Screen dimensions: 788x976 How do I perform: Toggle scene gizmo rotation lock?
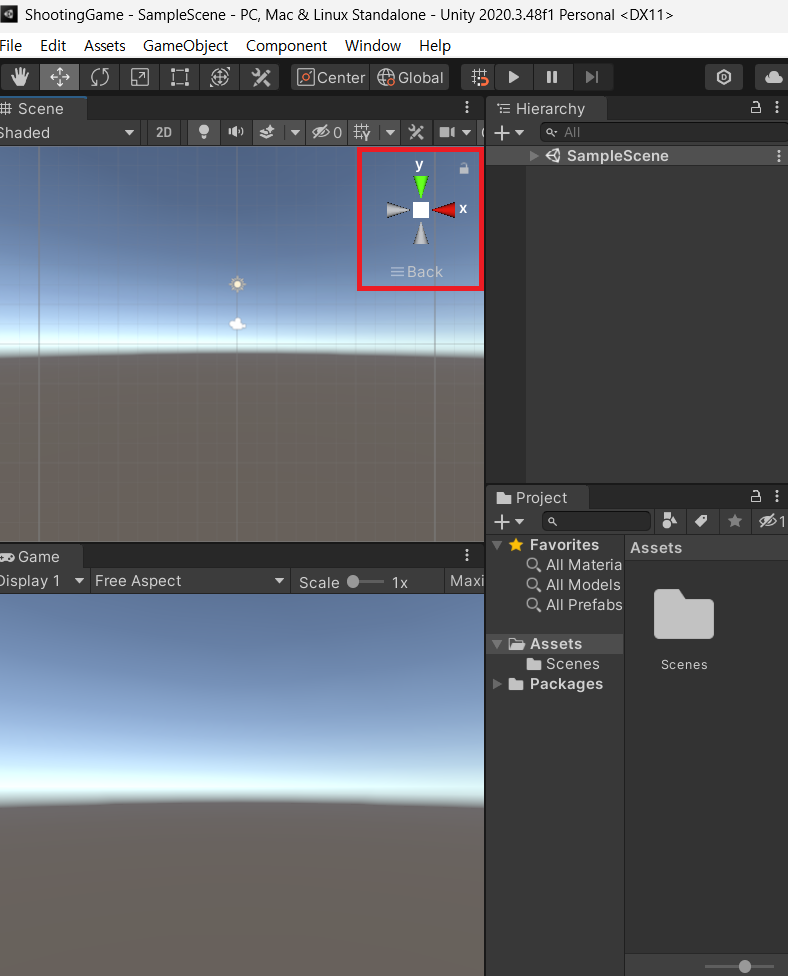click(464, 168)
